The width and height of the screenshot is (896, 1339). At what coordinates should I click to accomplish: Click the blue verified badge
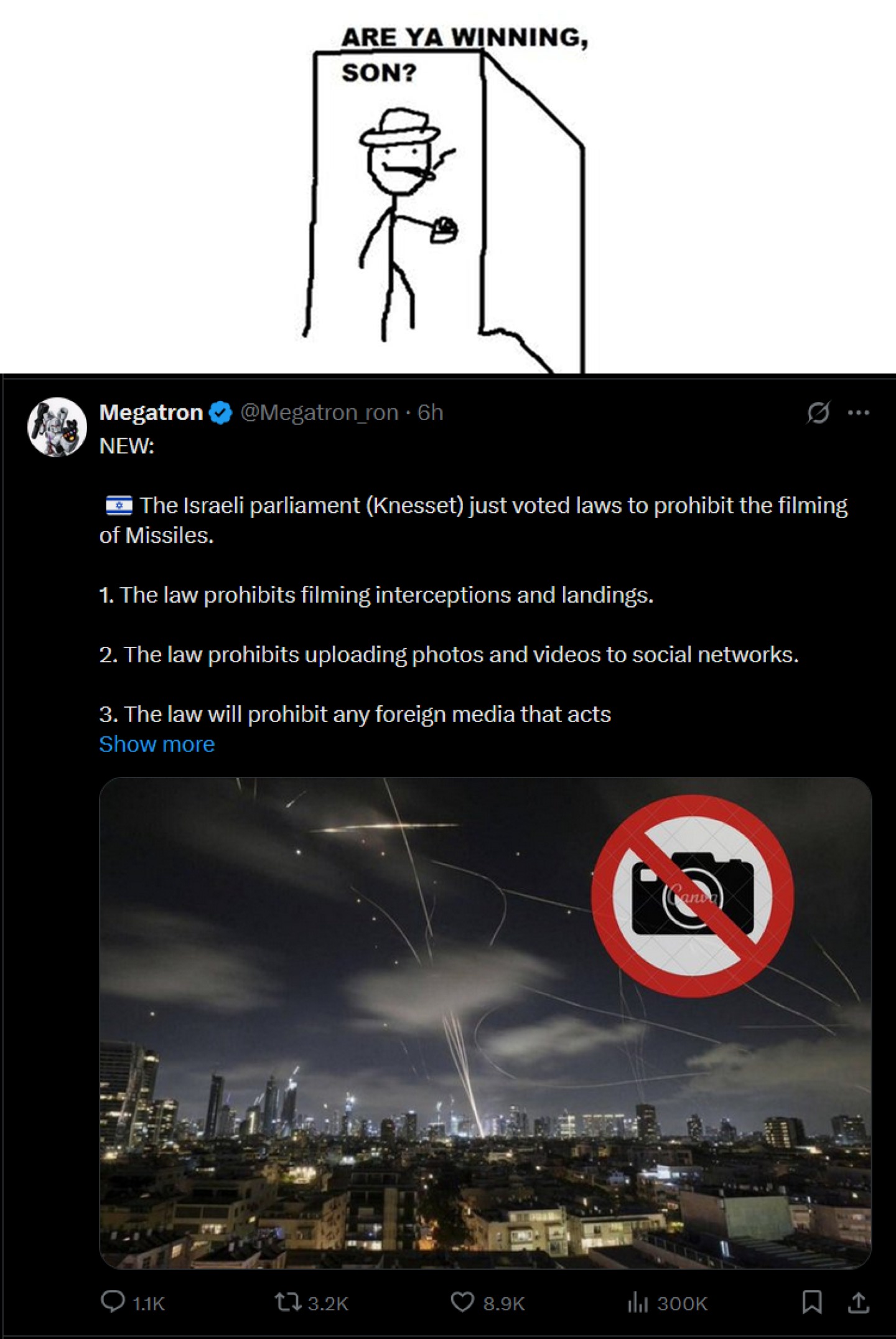[221, 413]
